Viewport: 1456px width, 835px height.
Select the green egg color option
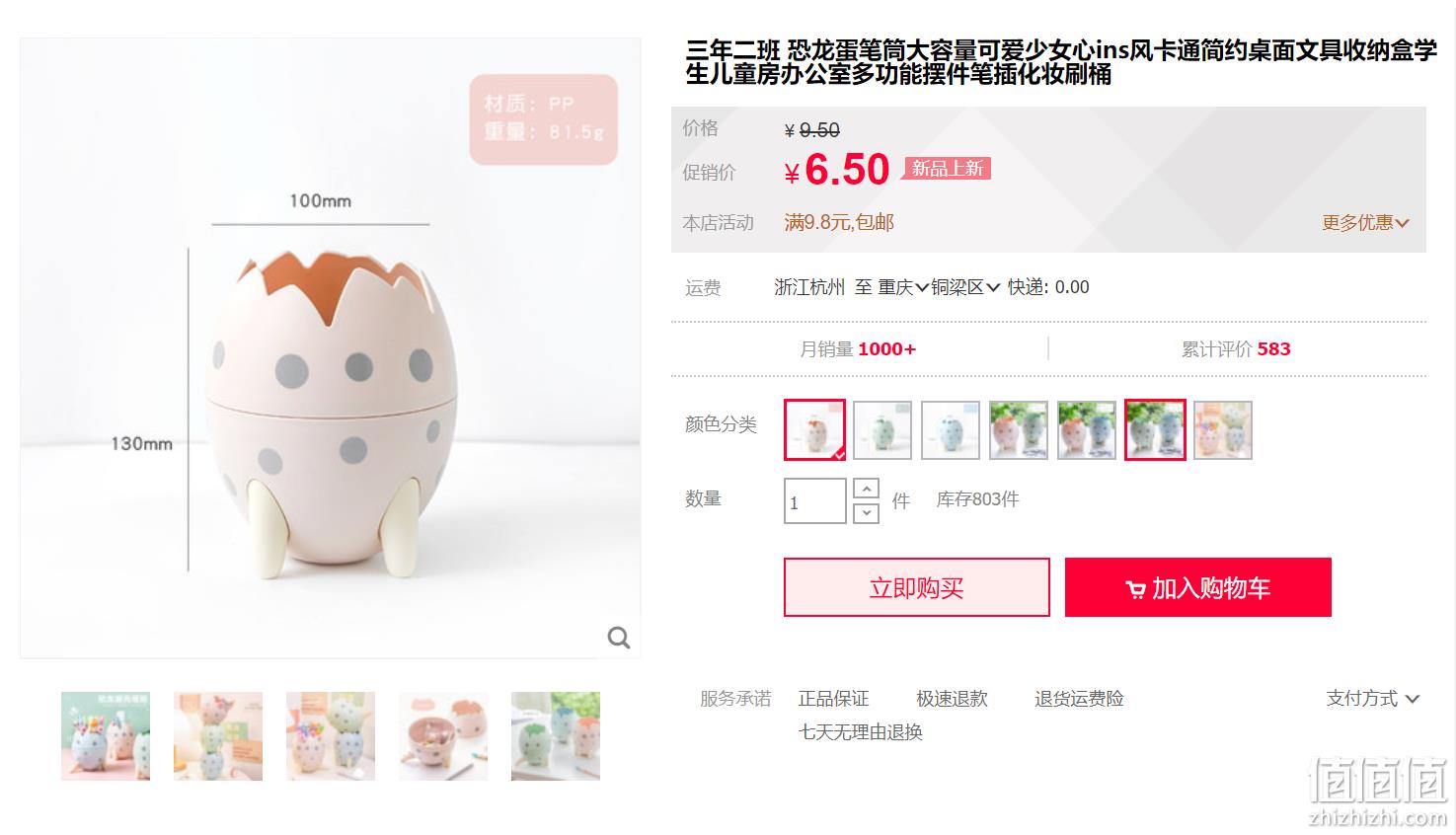coord(882,429)
